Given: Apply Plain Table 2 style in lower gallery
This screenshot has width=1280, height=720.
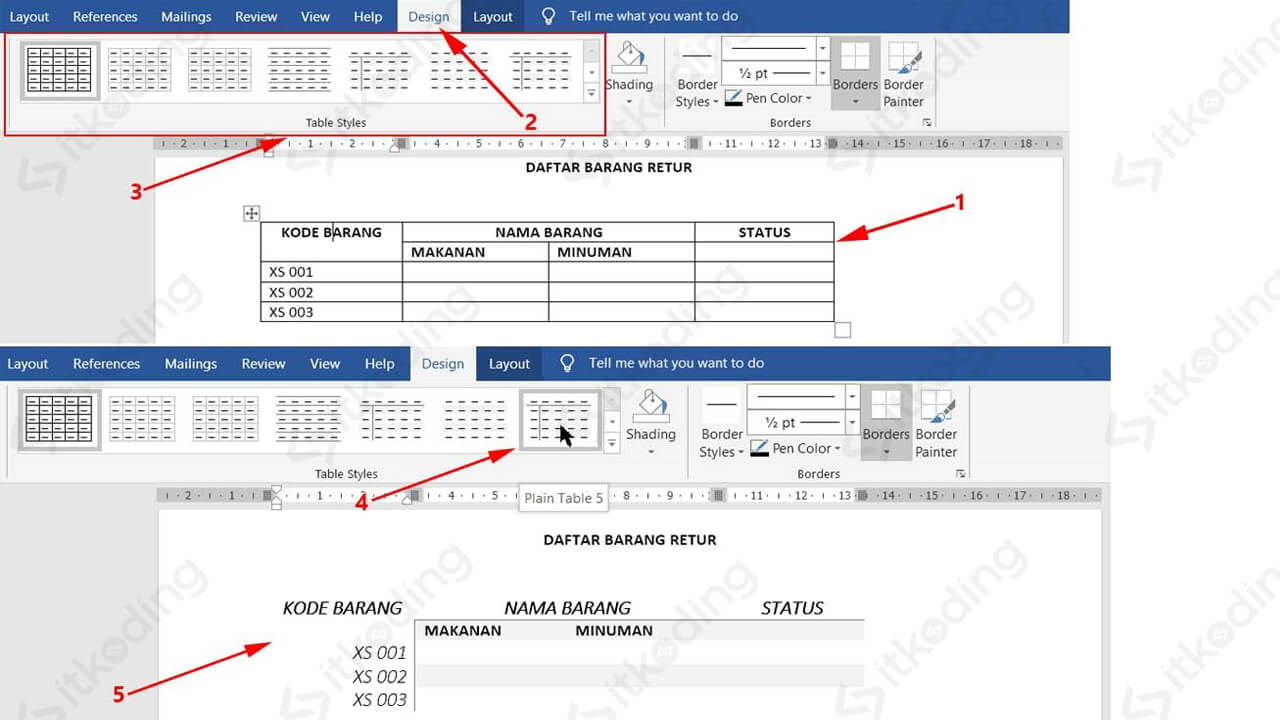Looking at the screenshot, I should tap(308, 419).
